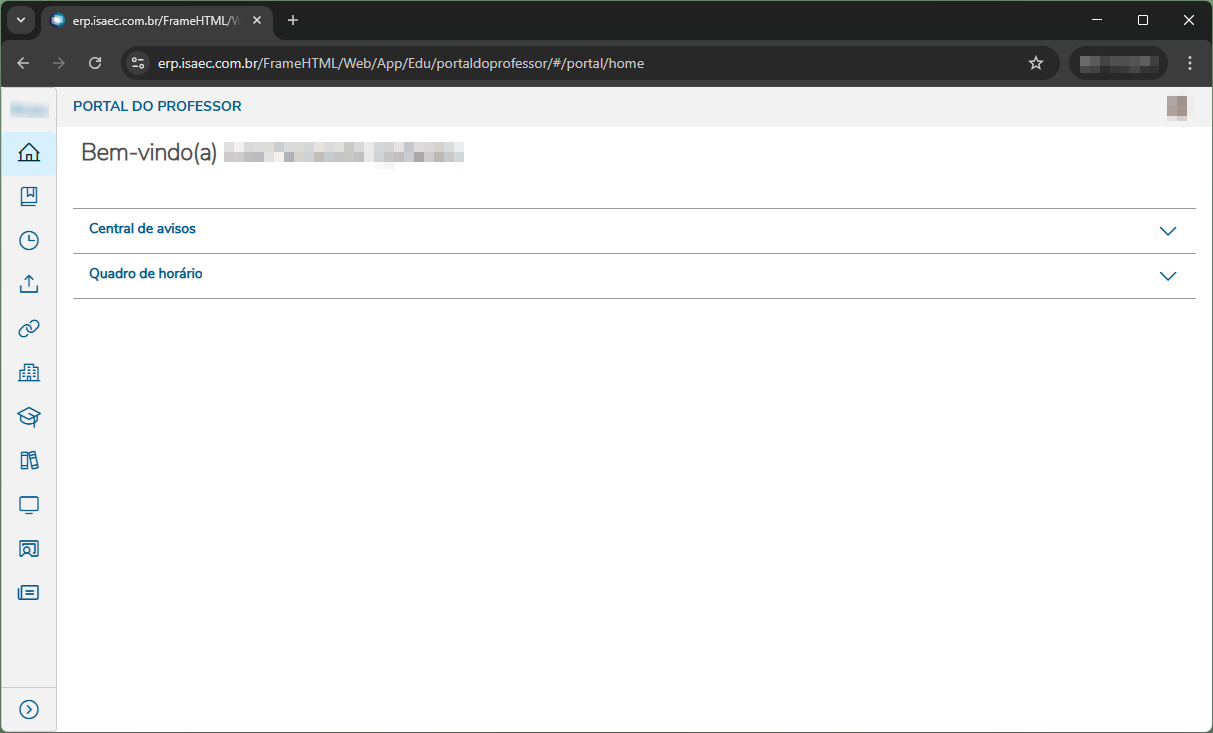Viewport: 1213px width, 733px height.
Task: Select the news card icon in the sidebar
Action: pyautogui.click(x=28, y=592)
